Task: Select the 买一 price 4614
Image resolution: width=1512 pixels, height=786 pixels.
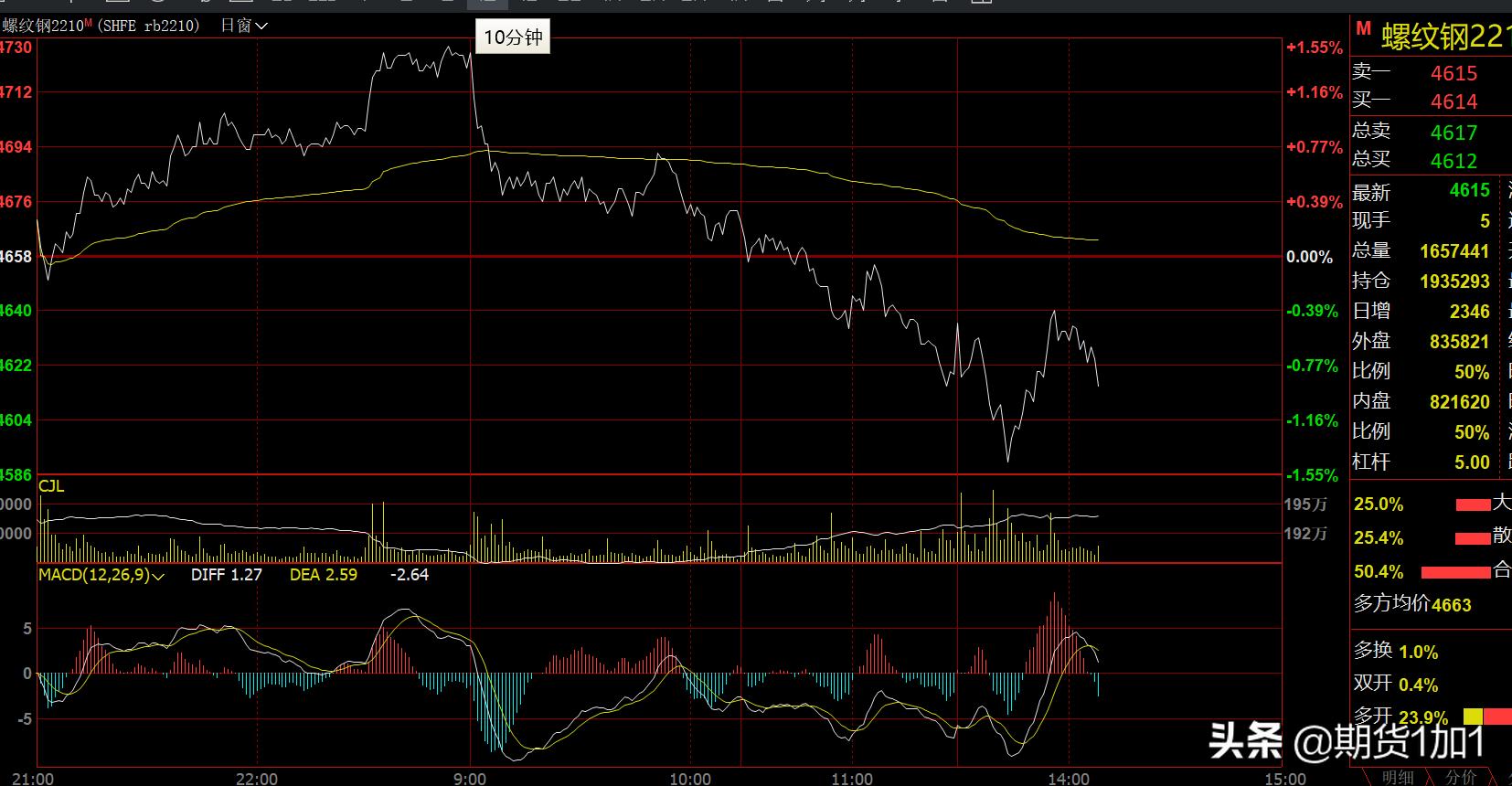Action: coord(1453,101)
